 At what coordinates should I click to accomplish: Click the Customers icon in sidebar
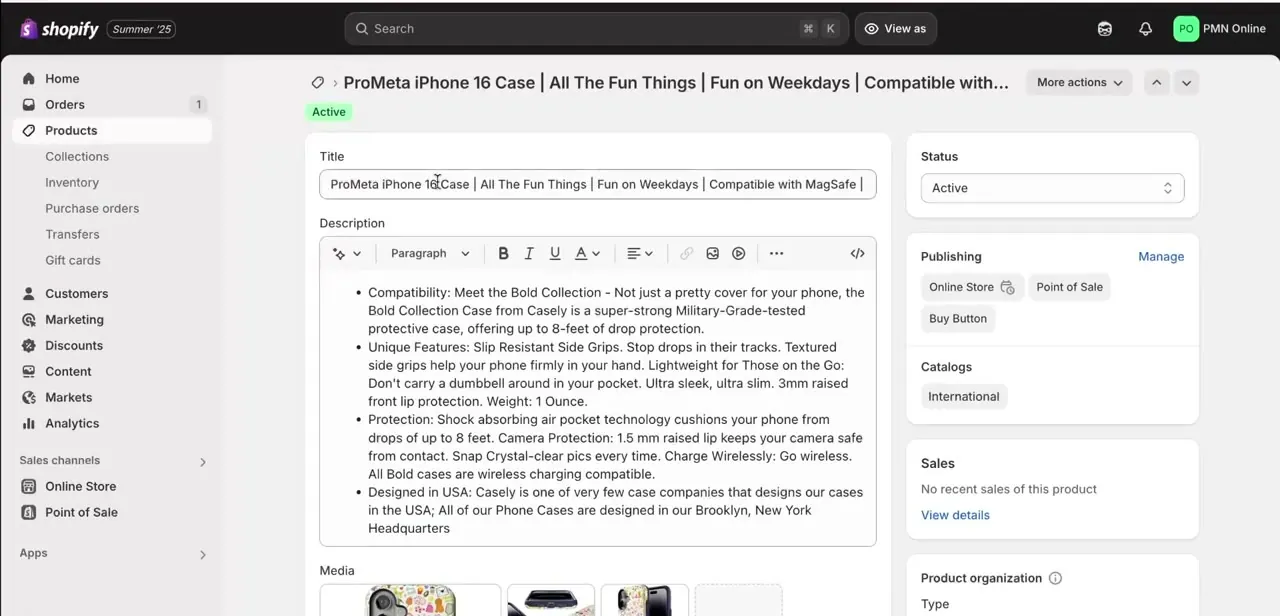click(x=28, y=294)
